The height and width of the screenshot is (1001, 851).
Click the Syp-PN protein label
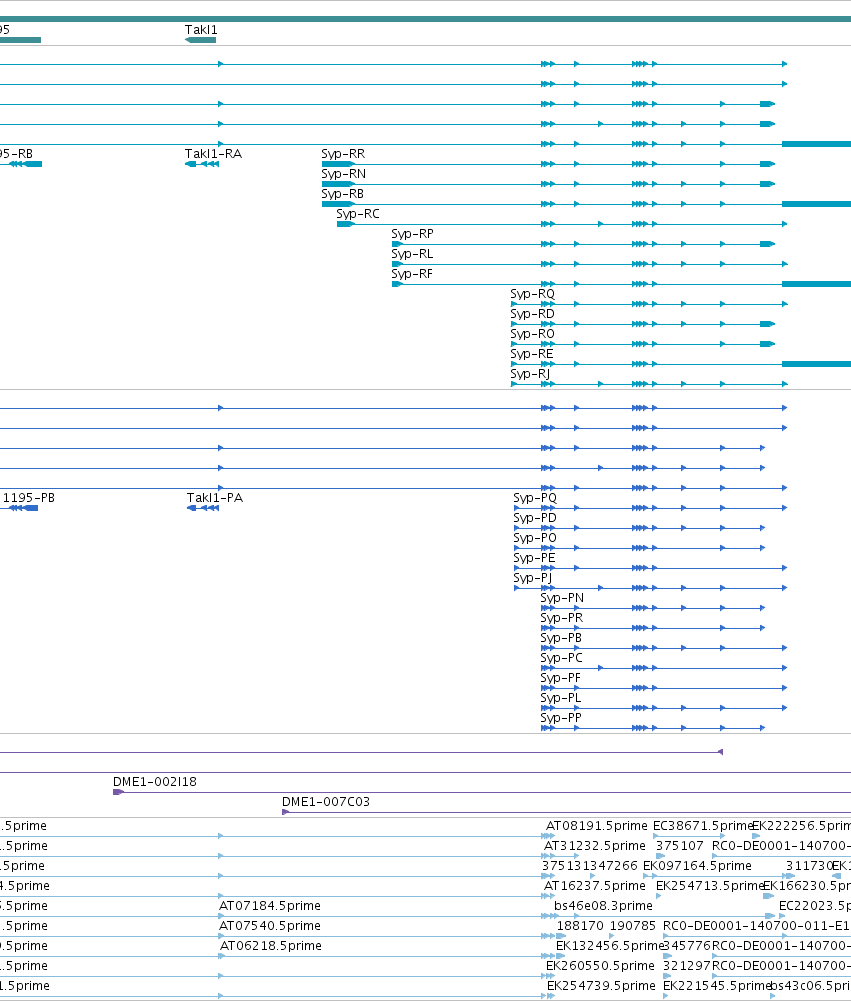point(562,598)
